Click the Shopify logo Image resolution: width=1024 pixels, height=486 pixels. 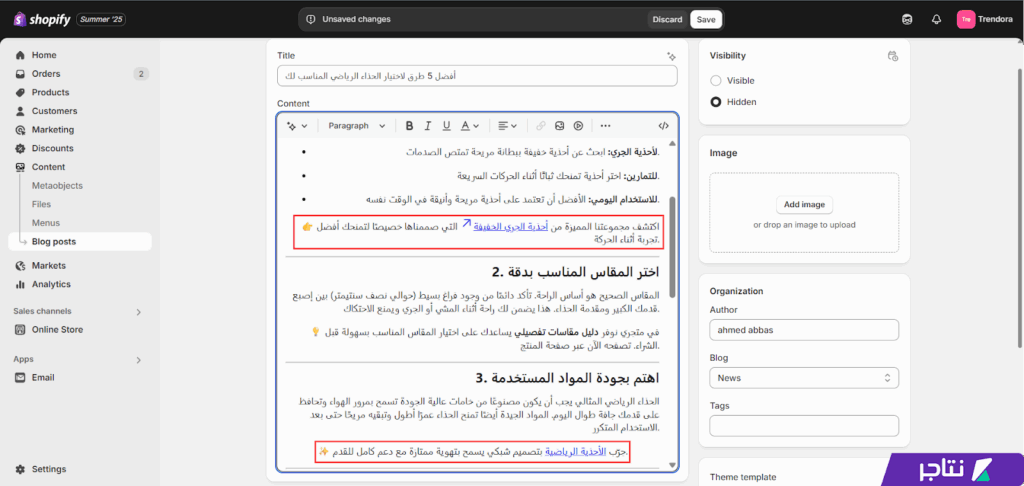point(41,20)
